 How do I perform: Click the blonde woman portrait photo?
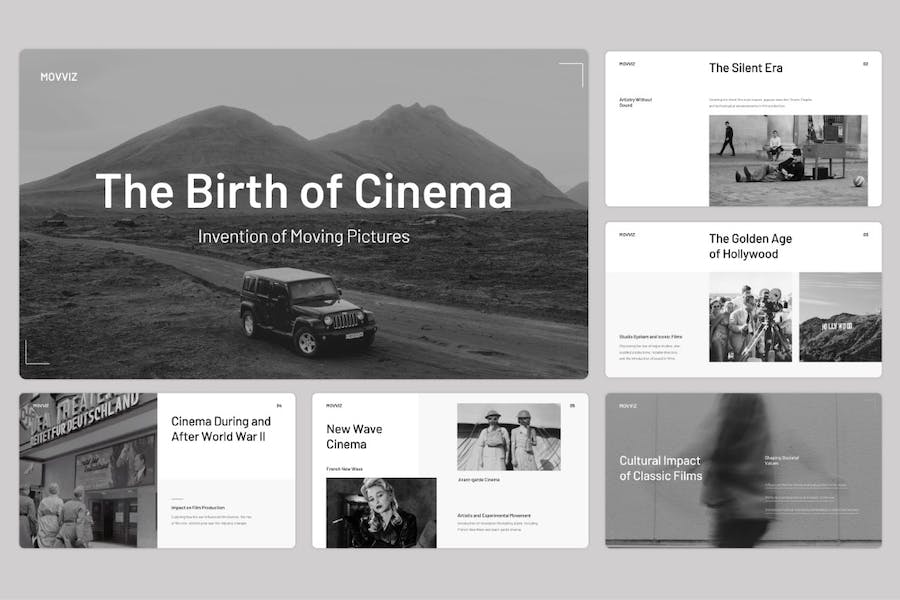(381, 513)
